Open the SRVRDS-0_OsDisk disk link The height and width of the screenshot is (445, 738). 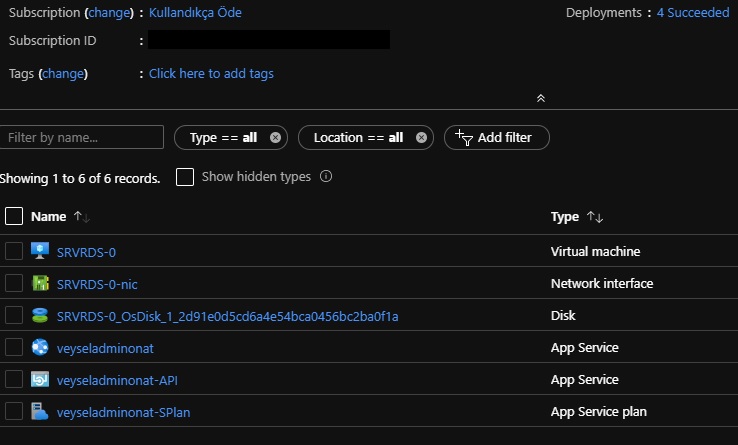pos(227,316)
